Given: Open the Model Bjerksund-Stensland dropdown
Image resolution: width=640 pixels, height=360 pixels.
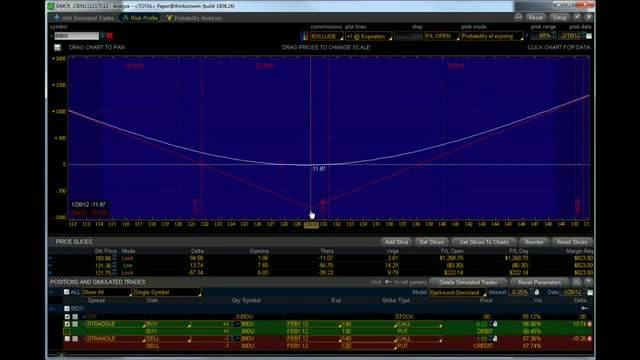Looking at the screenshot, I should 458,292.
